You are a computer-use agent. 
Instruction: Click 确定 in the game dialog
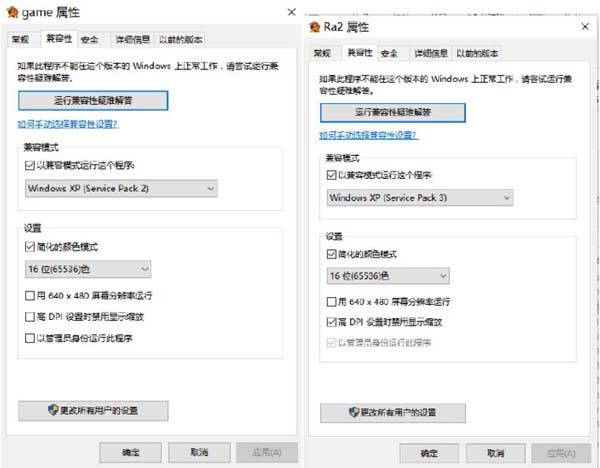coord(131,453)
